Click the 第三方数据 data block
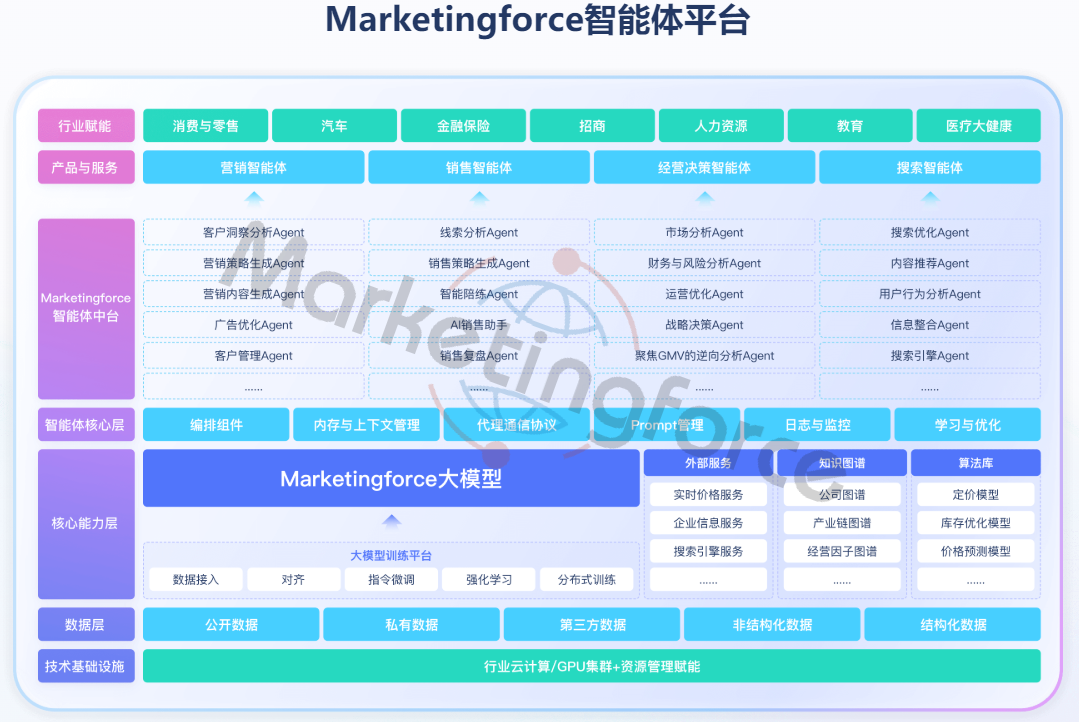1079x722 pixels. coord(592,624)
